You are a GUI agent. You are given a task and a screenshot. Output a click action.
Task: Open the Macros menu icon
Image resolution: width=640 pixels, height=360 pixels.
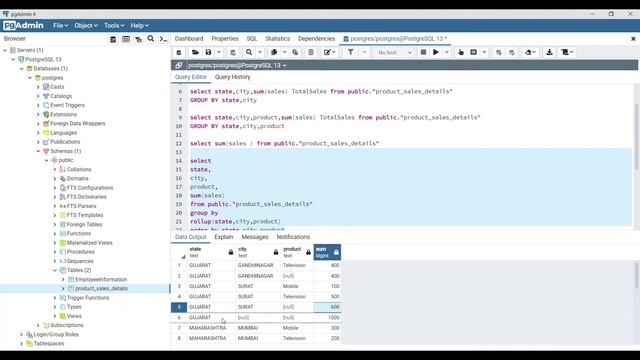567,52
